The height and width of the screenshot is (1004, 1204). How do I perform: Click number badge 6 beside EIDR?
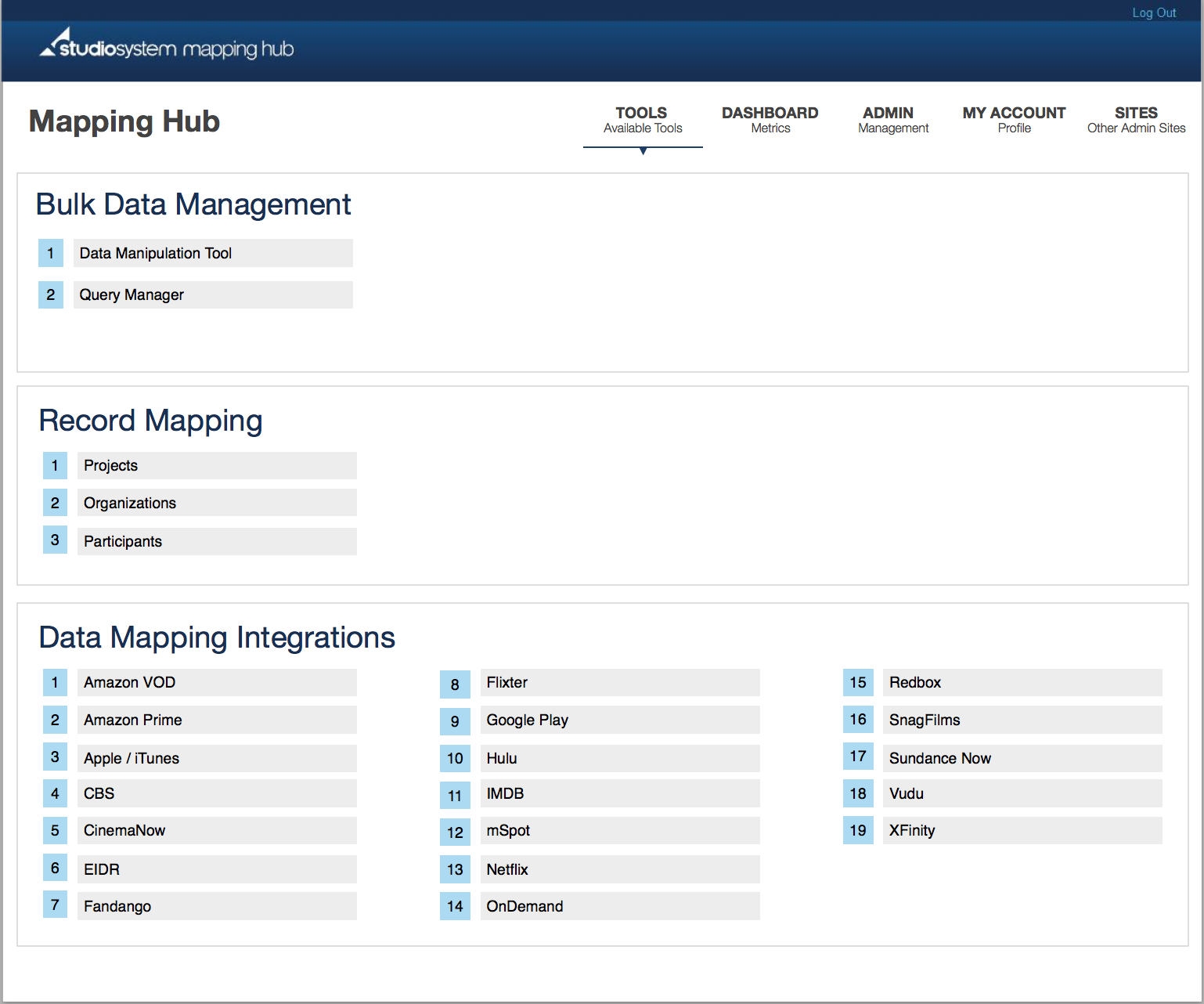[55, 868]
